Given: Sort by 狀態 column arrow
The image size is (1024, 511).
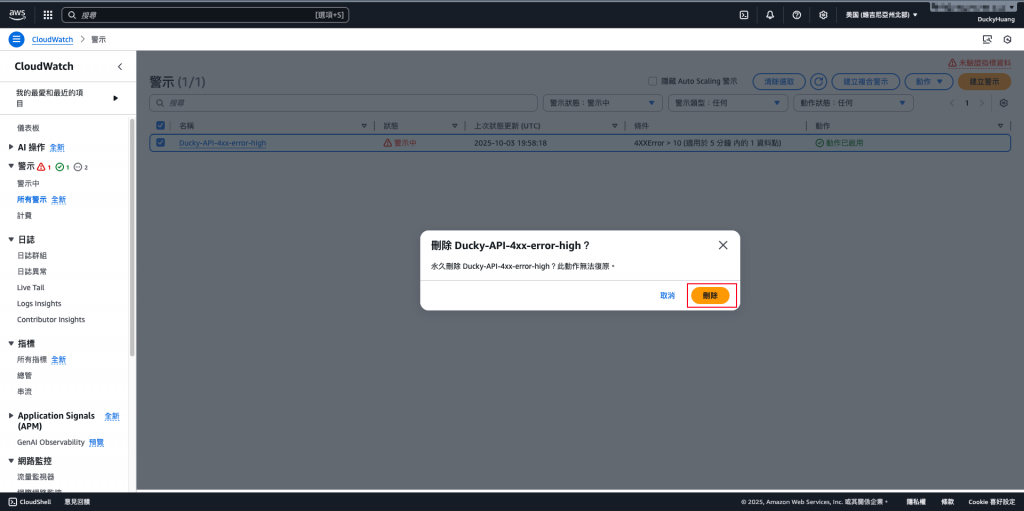Looking at the screenshot, I should (455, 125).
